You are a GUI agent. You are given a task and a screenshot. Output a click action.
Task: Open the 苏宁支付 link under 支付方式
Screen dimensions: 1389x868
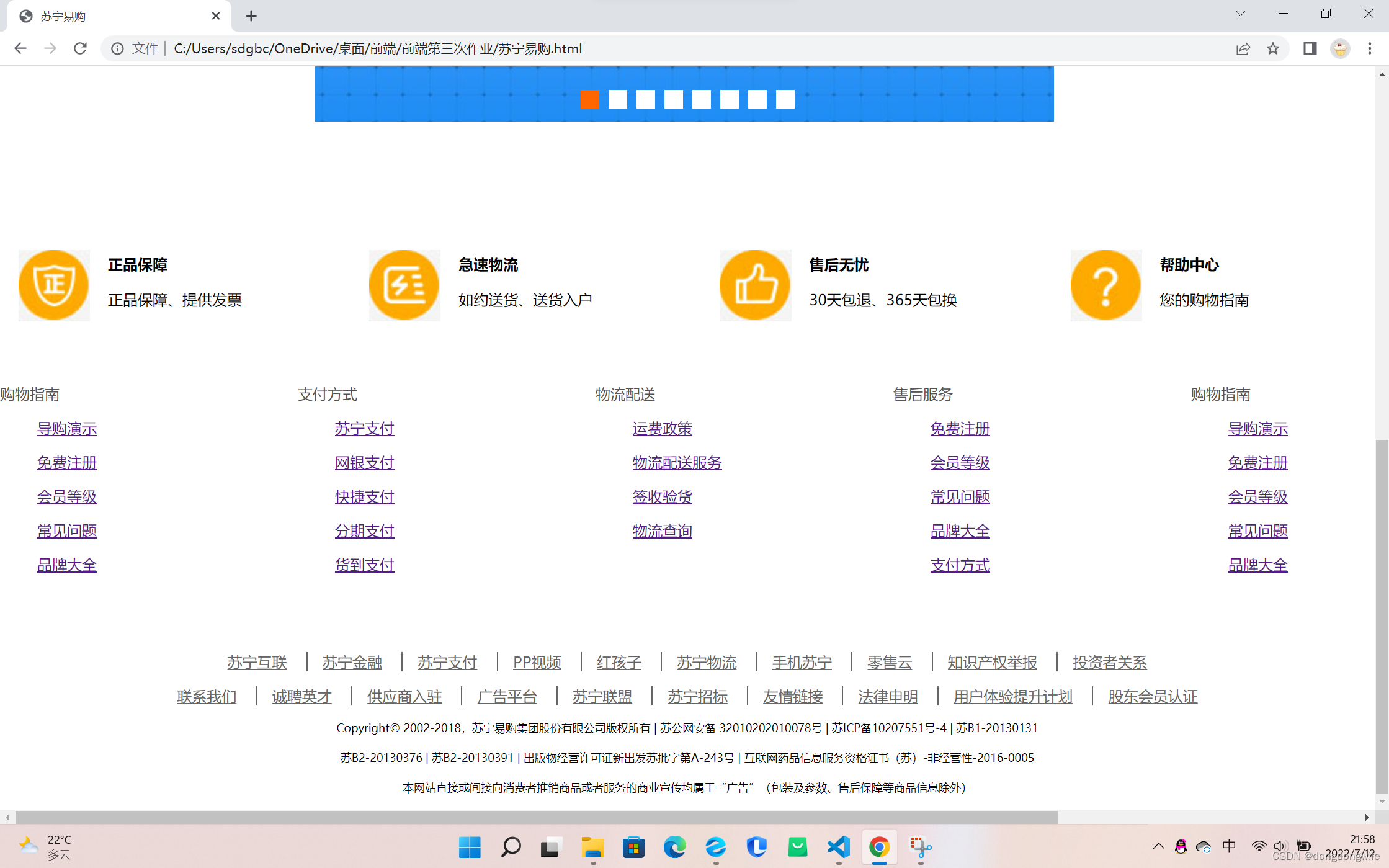point(365,429)
